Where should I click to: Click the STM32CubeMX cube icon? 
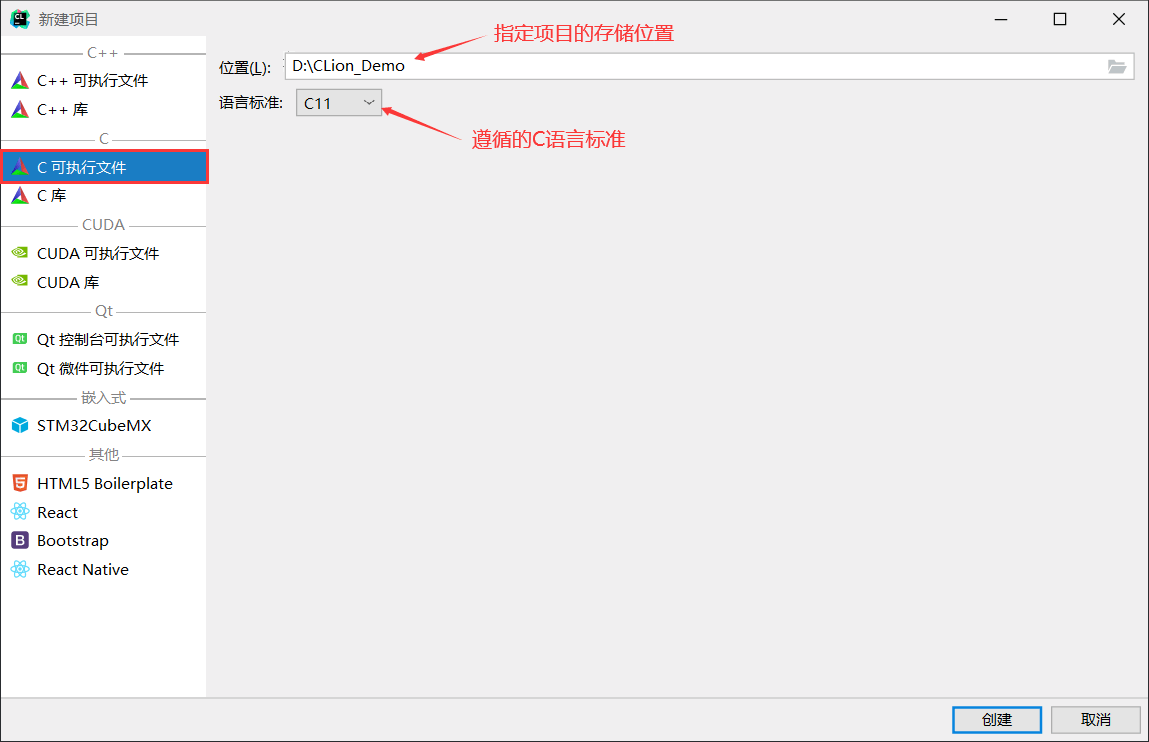pos(20,426)
